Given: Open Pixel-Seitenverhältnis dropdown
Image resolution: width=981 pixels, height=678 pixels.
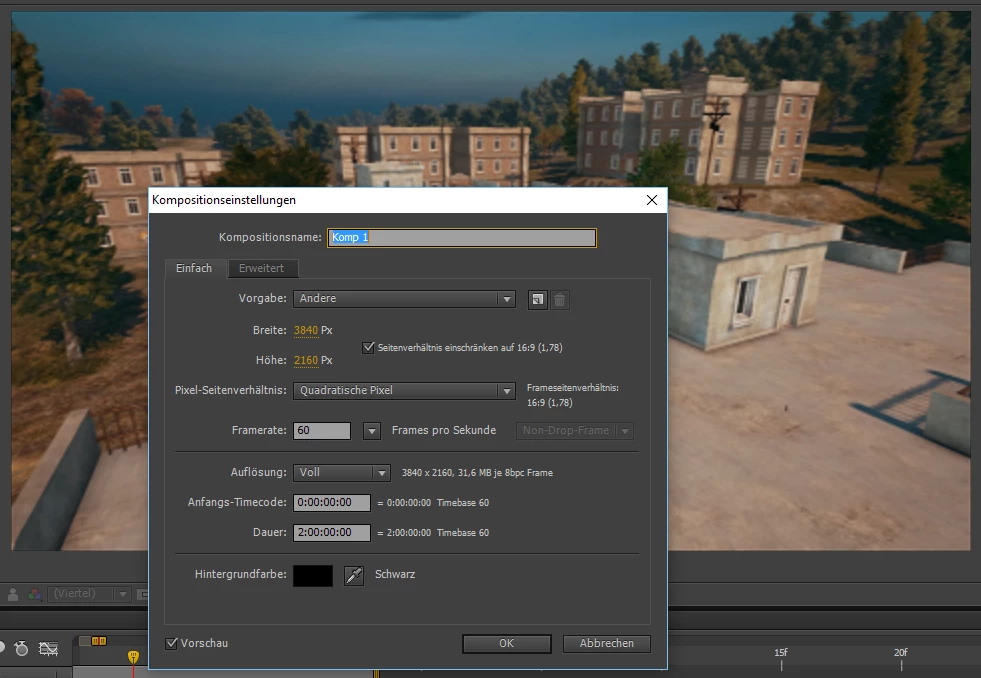Looking at the screenshot, I should coord(404,390).
